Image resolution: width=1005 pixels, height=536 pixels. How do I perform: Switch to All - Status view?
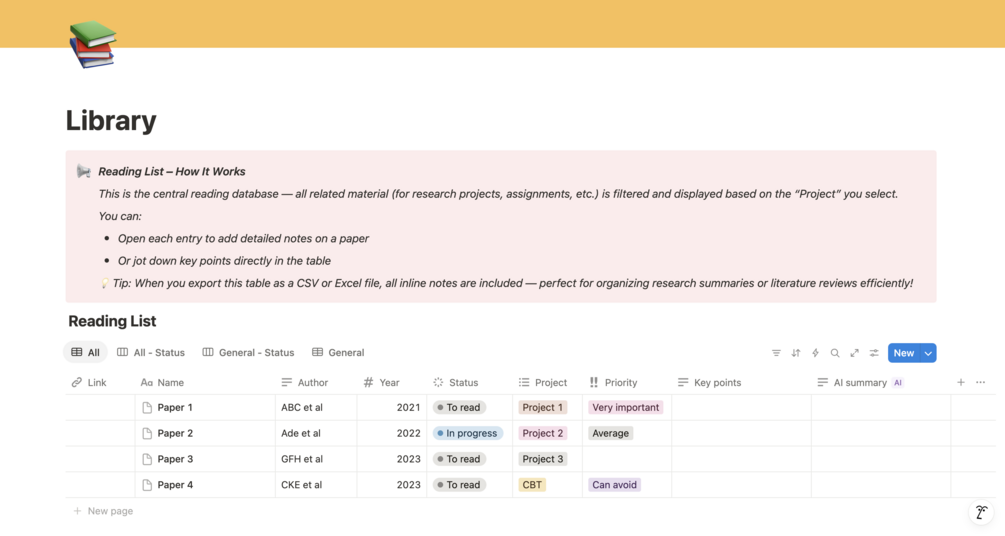(x=151, y=353)
